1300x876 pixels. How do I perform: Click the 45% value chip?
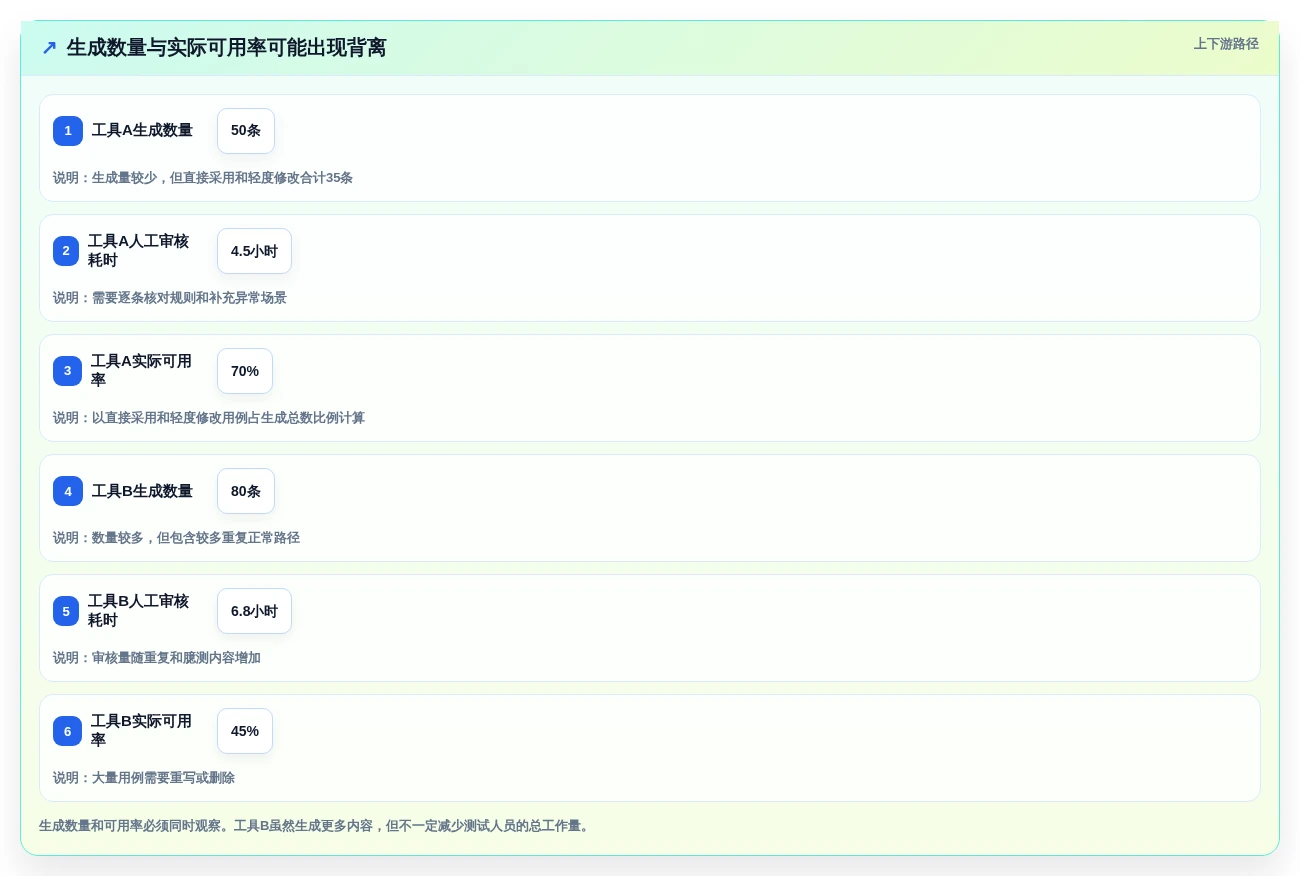(x=245, y=731)
